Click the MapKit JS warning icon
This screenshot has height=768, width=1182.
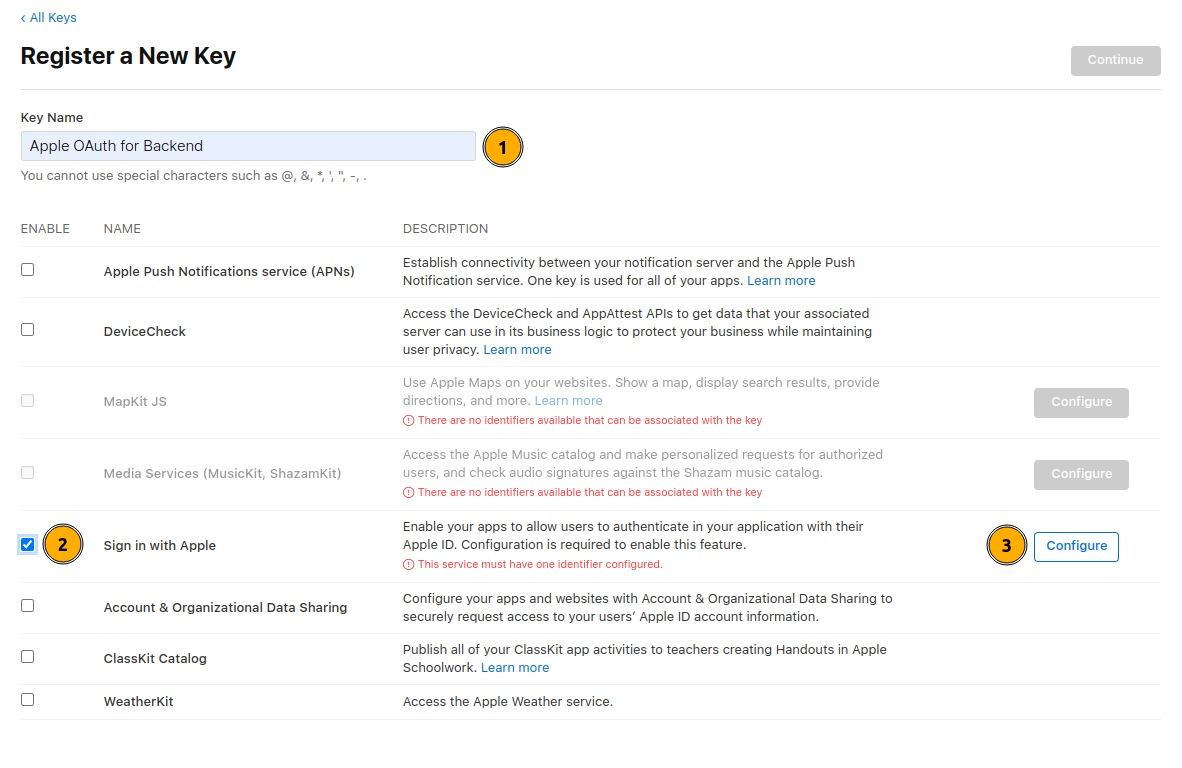click(x=408, y=421)
